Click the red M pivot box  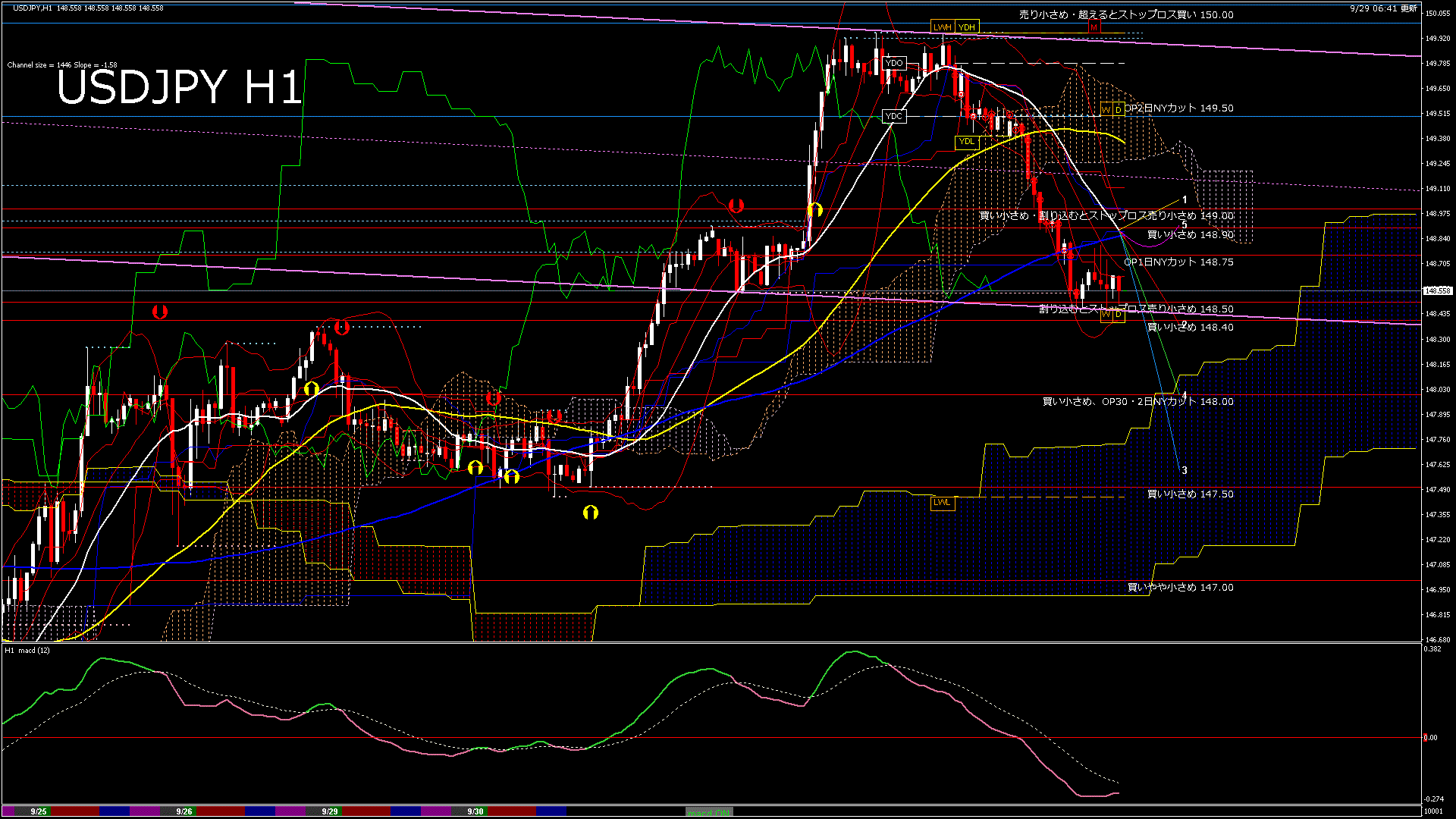pos(1094,27)
